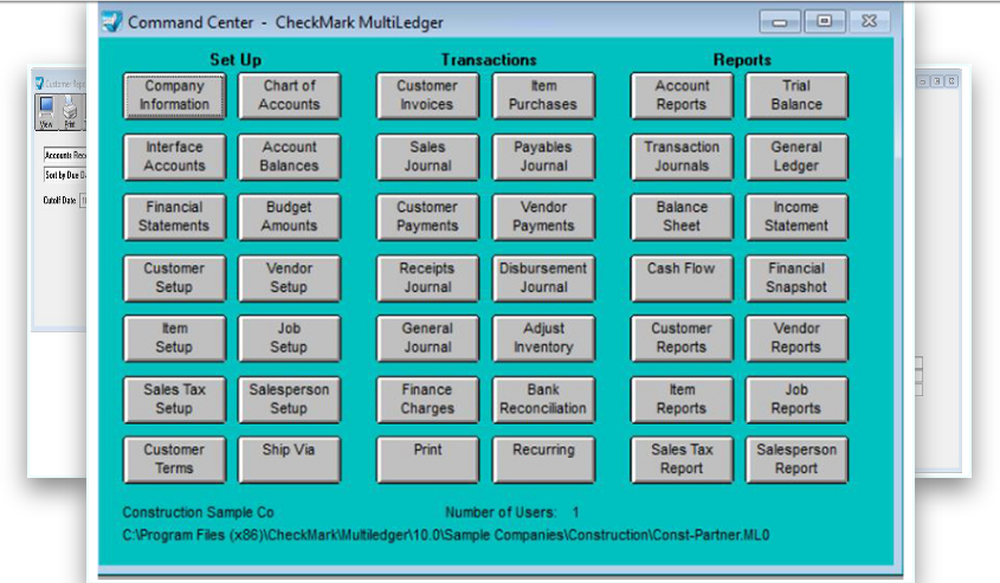
Task: Open Vendor Payments
Action: [543, 217]
